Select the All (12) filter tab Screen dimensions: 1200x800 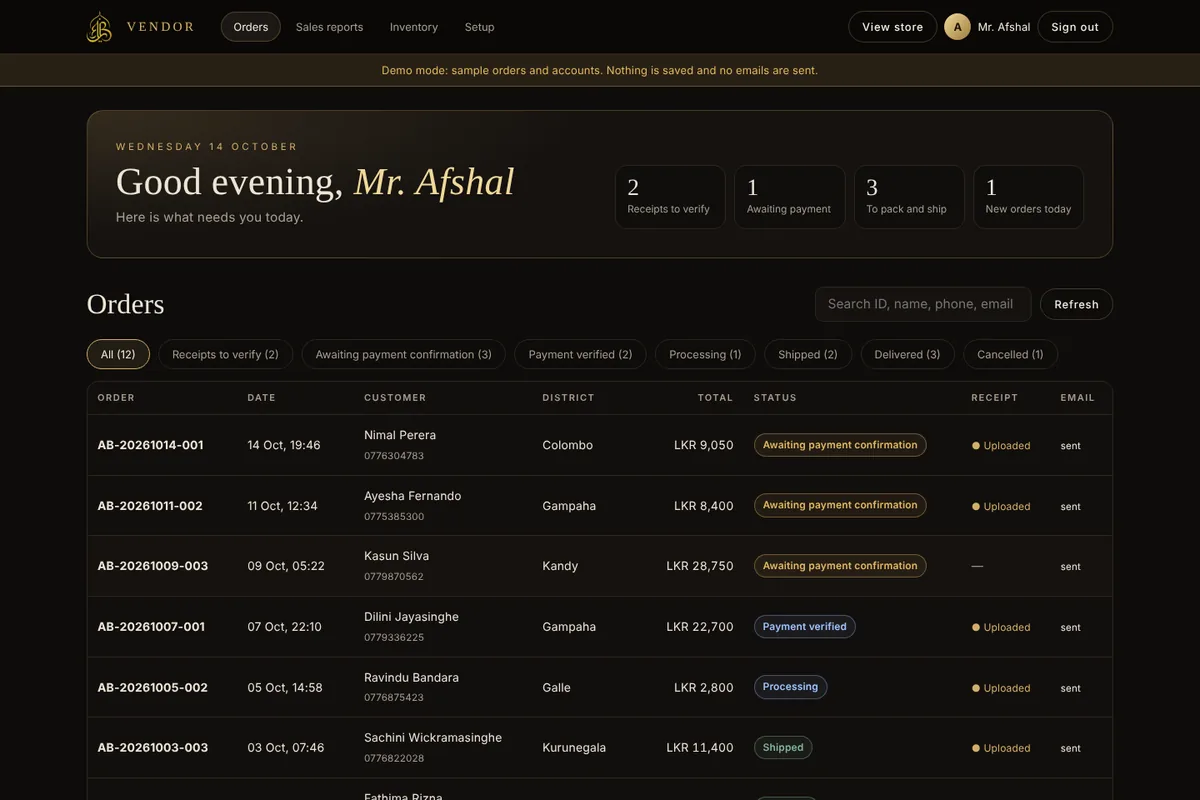pos(118,354)
